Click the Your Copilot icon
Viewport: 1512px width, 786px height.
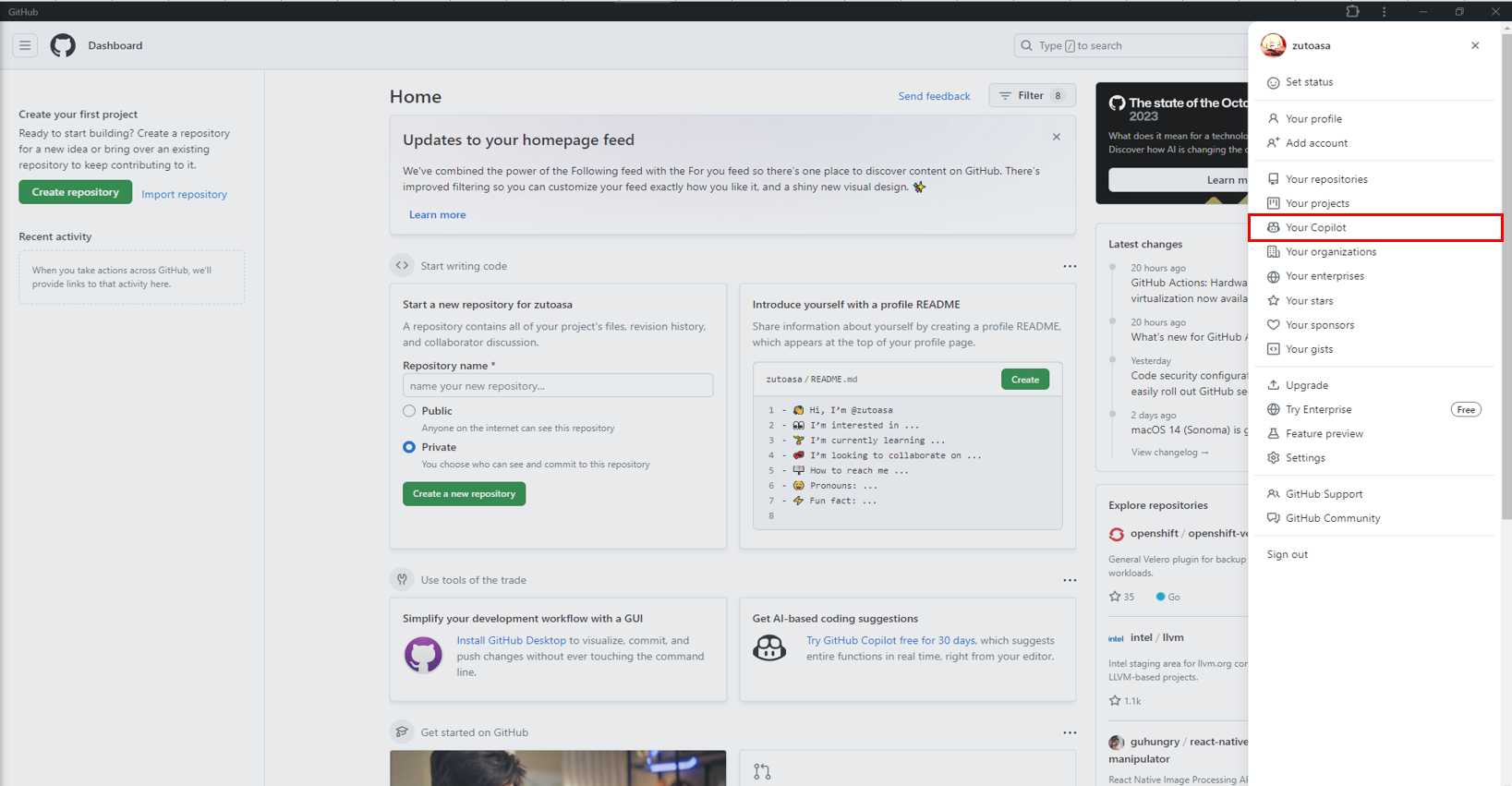point(1274,227)
